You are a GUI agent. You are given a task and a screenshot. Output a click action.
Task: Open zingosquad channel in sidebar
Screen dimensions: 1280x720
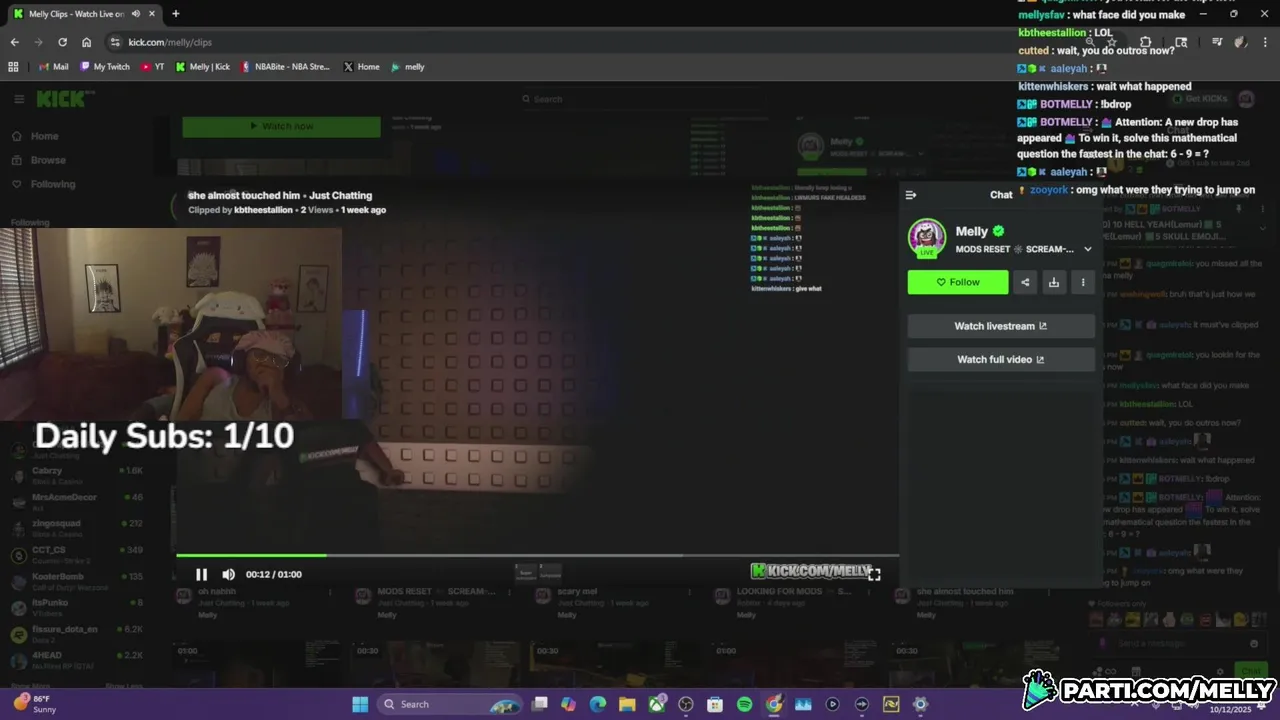click(x=78, y=527)
